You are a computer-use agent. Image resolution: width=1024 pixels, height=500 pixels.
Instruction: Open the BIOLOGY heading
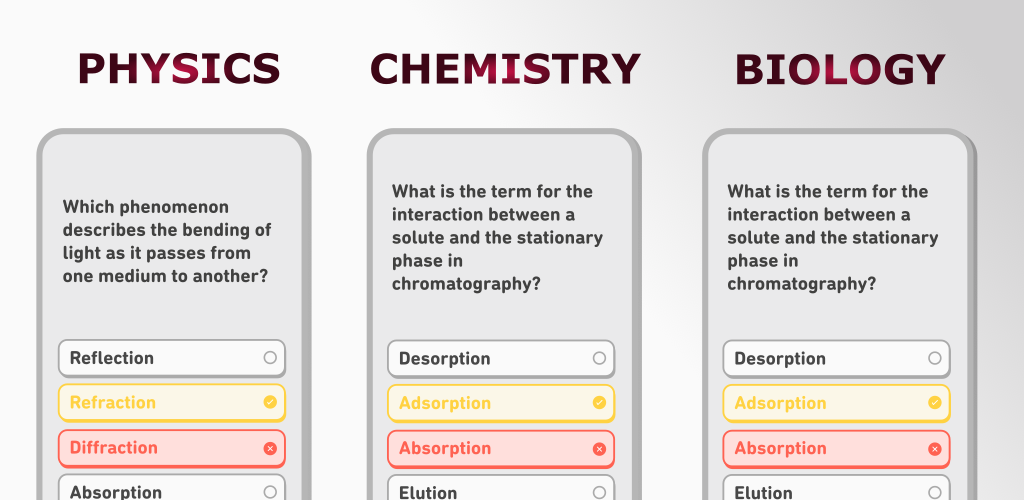(x=840, y=69)
